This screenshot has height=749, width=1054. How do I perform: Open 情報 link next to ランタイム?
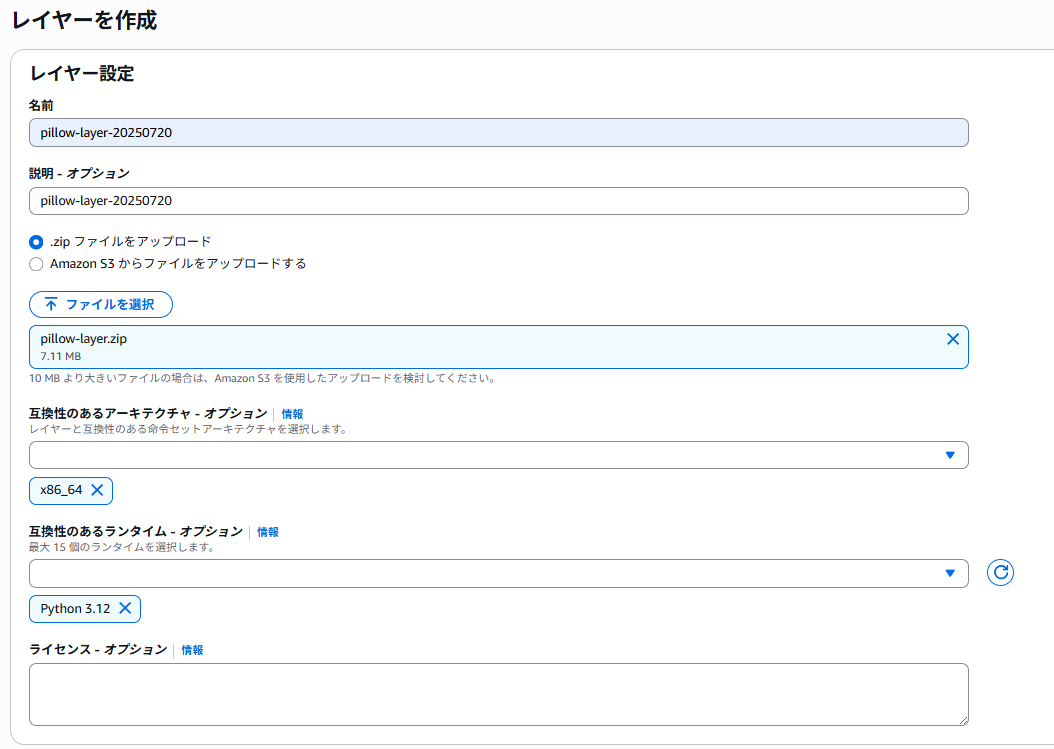click(268, 533)
